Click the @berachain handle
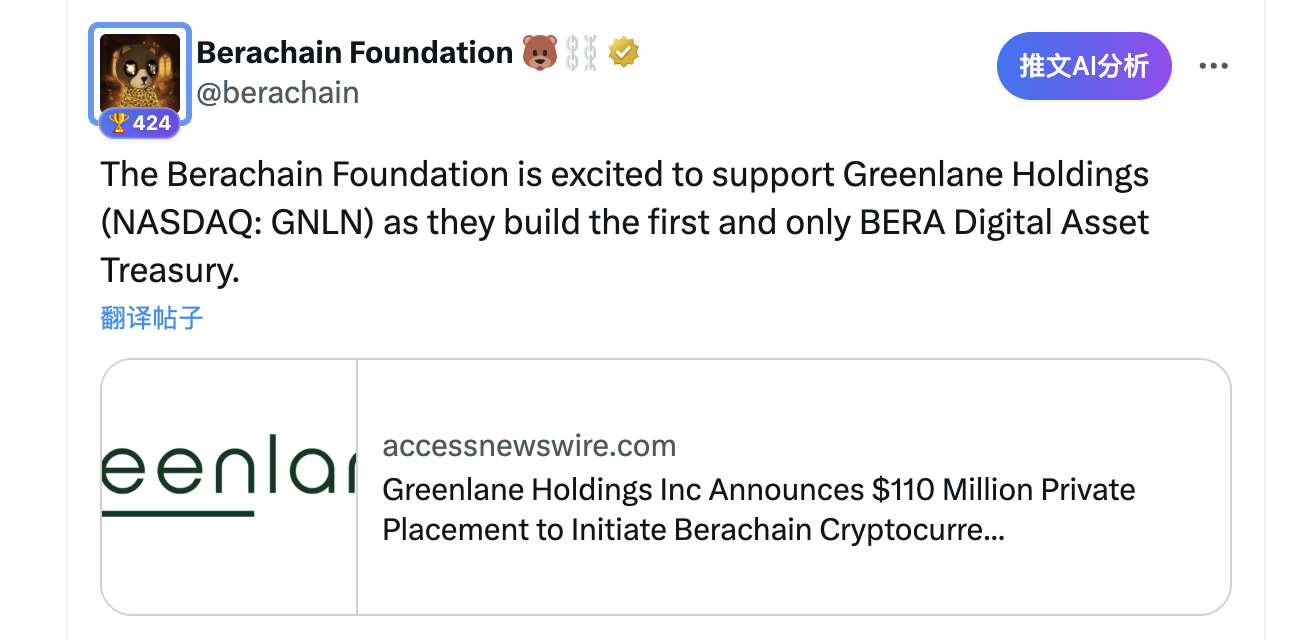 278,93
